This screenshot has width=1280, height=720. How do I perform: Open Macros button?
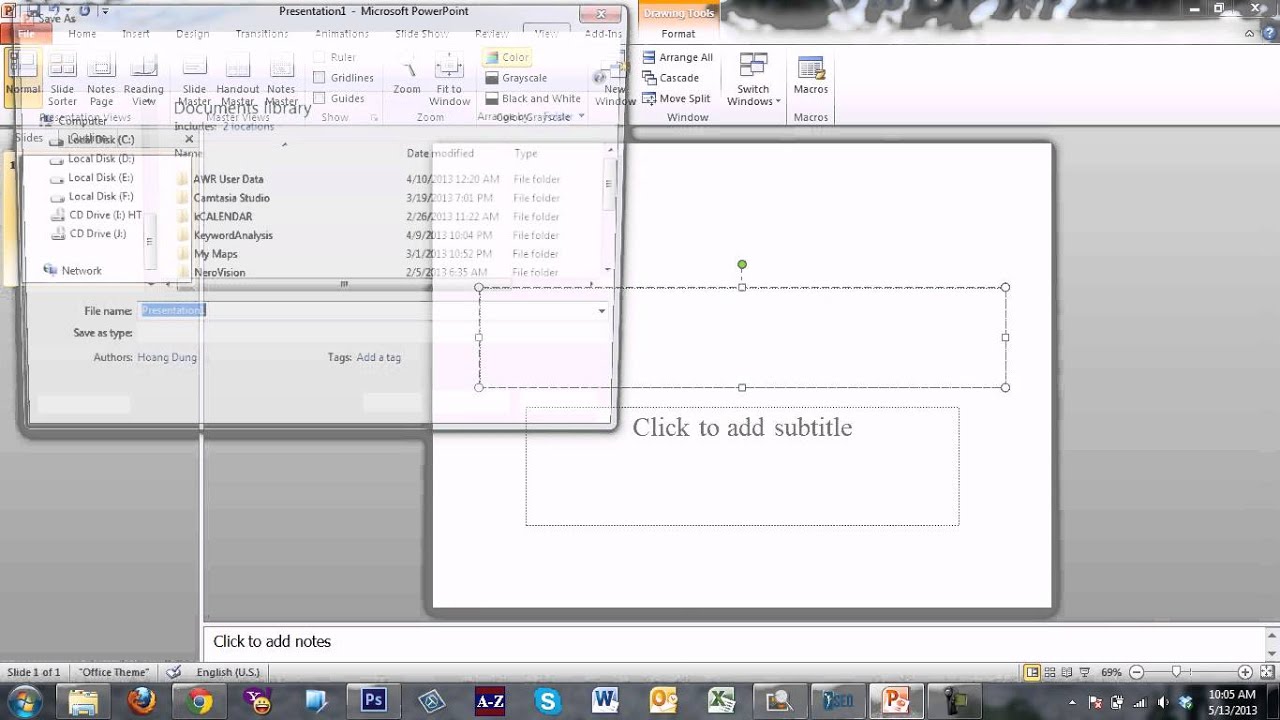pyautogui.click(x=811, y=75)
